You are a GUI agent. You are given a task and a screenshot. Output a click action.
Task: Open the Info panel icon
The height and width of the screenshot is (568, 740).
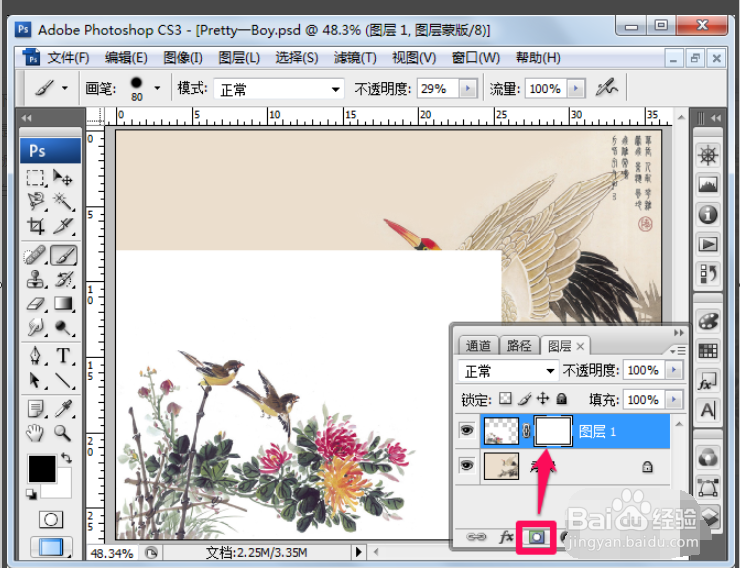point(708,215)
